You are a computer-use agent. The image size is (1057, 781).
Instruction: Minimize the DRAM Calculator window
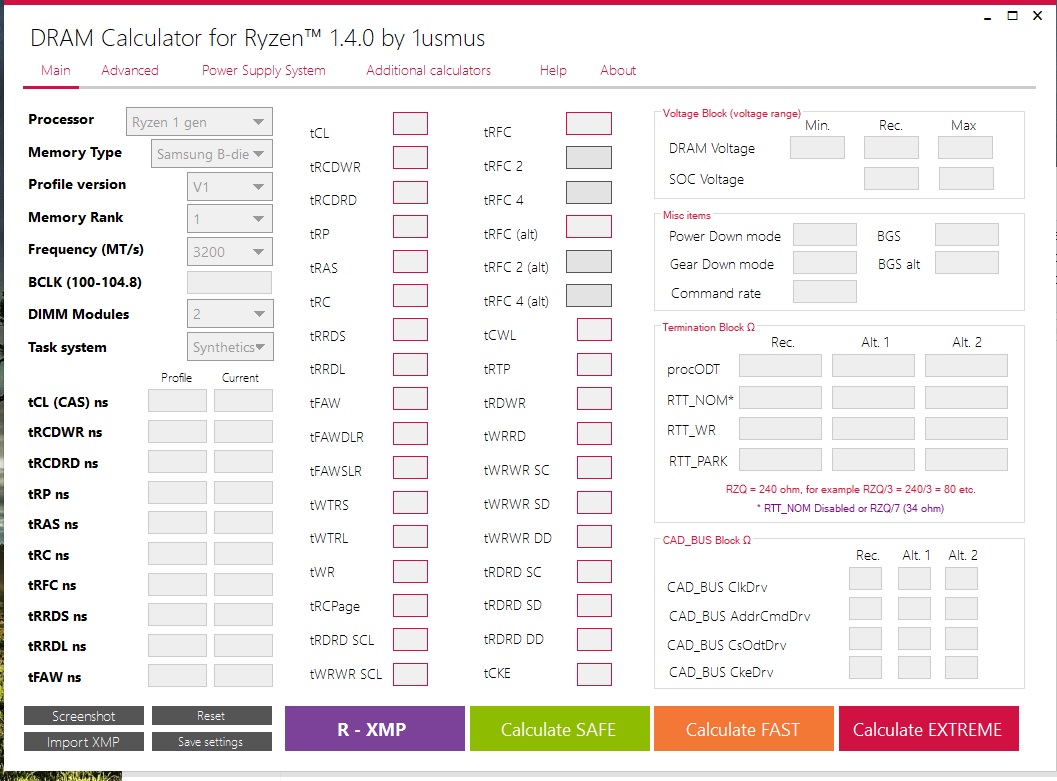tap(988, 17)
